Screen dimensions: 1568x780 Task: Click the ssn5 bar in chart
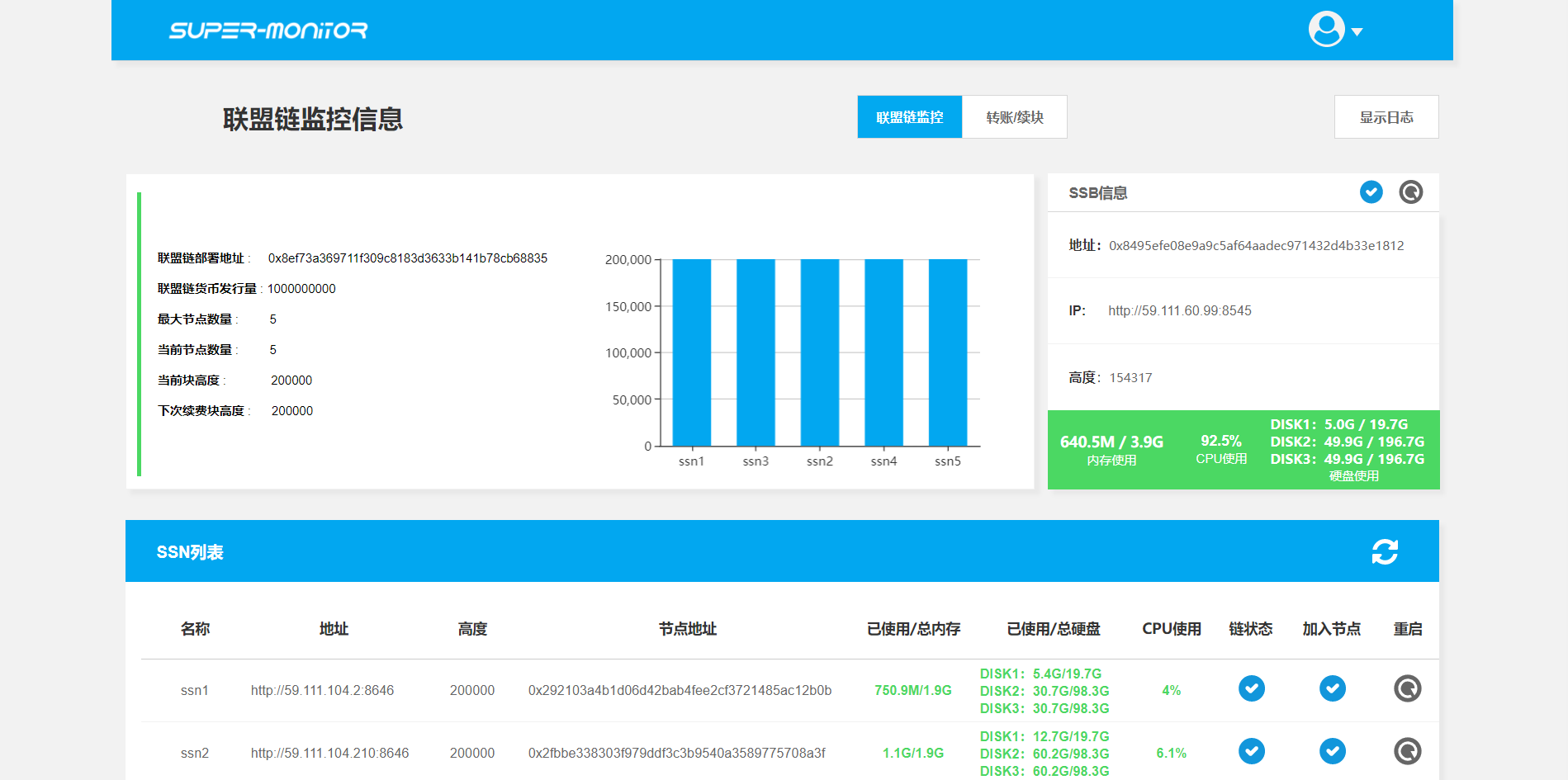pyautogui.click(x=947, y=352)
